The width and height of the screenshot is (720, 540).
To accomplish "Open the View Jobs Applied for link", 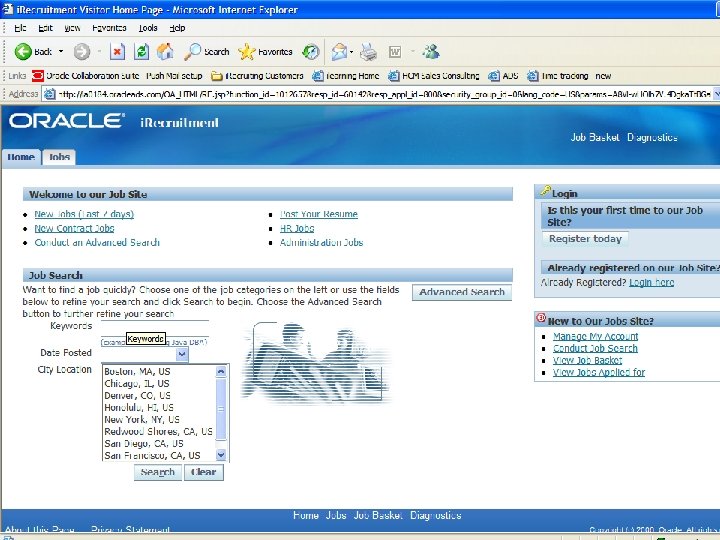I will [599, 372].
